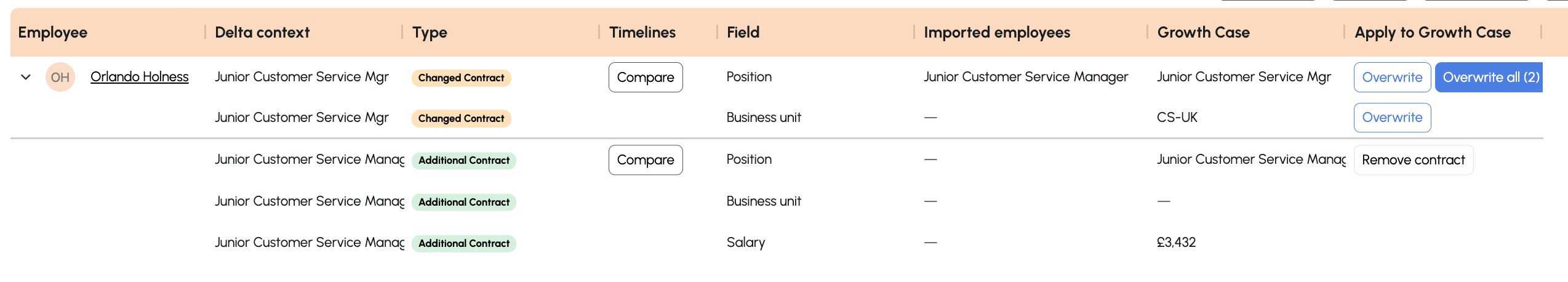Open the Orlando Holness employee link
Image resolution: width=1568 pixels, height=282 pixels.
140,77
